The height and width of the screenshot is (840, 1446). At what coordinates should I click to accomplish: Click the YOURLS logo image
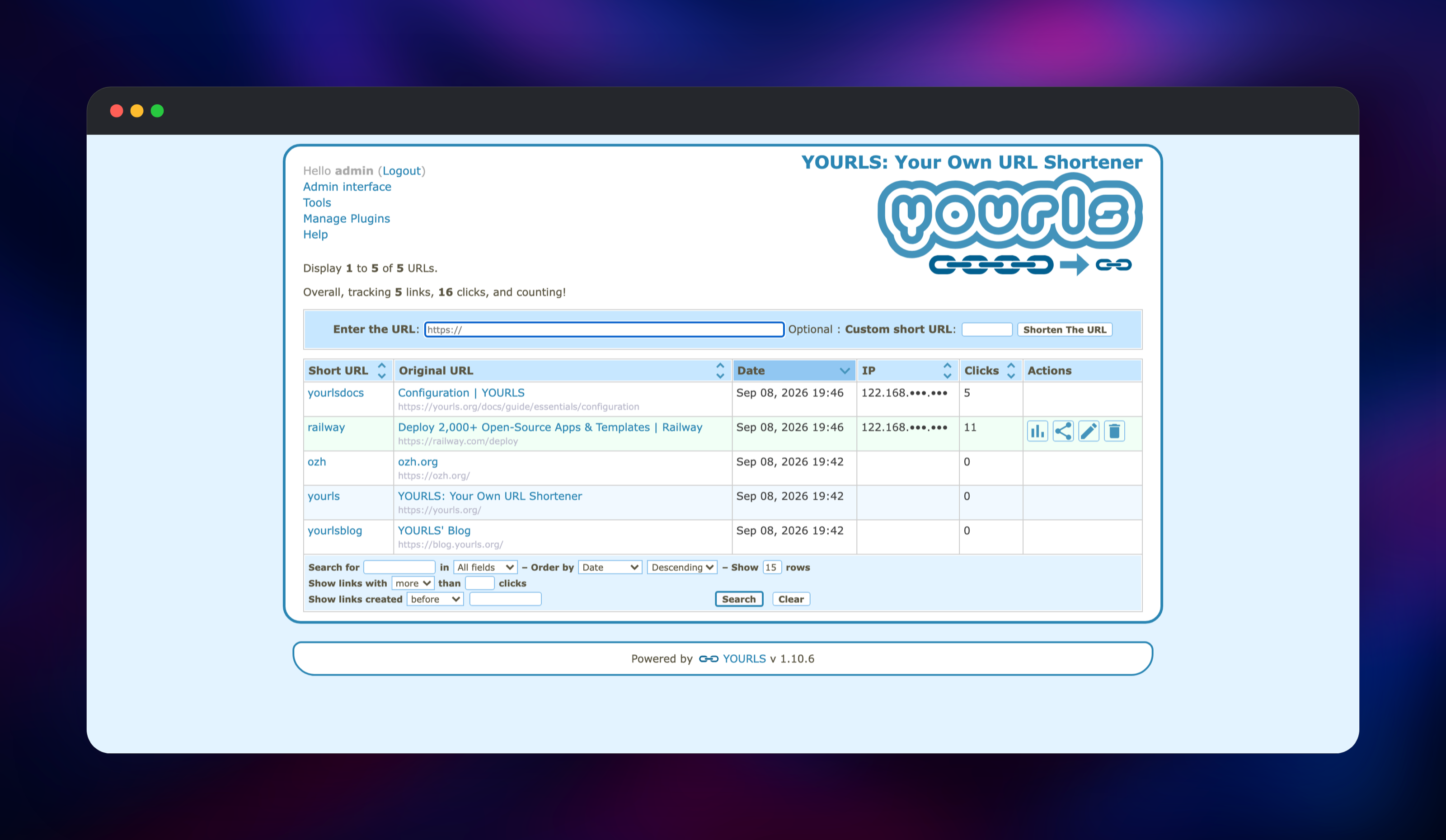[1010, 225]
